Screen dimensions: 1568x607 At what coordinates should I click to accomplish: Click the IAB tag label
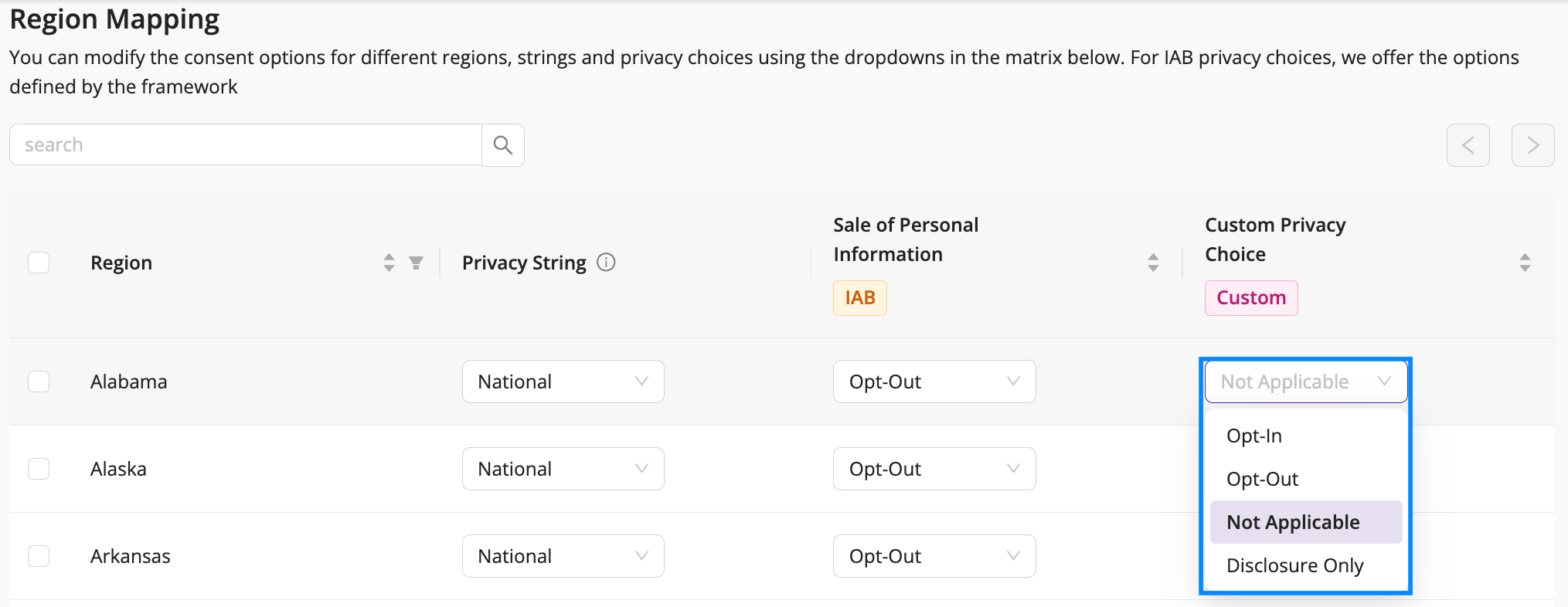click(860, 298)
